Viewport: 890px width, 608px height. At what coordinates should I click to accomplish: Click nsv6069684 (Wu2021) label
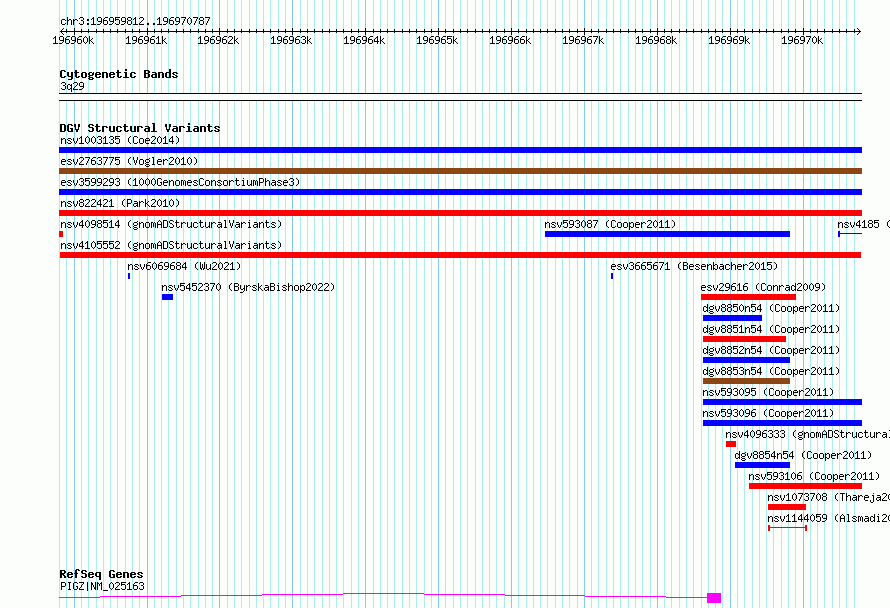184,266
